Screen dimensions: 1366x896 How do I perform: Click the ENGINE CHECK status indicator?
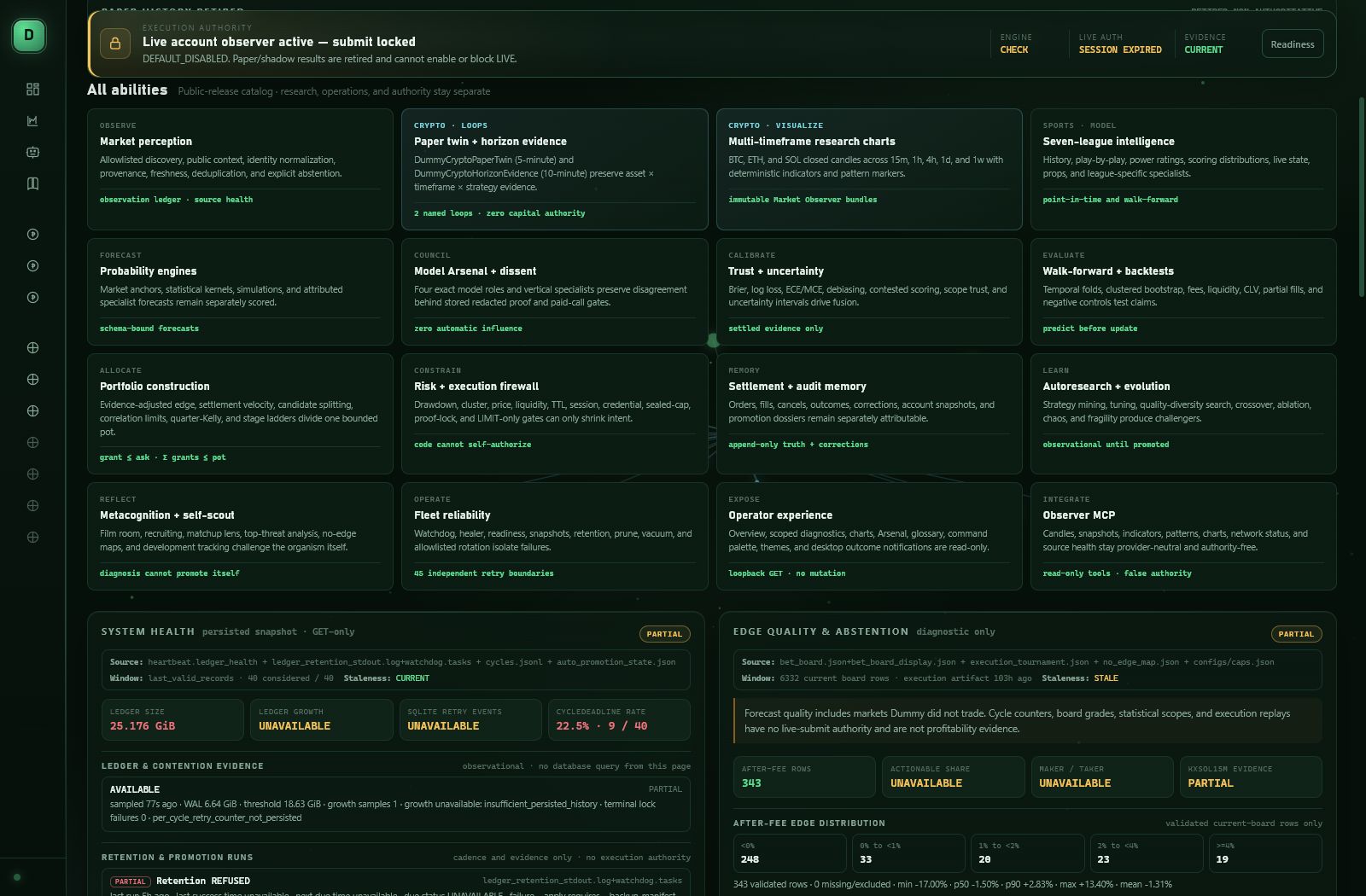[x=1016, y=44]
